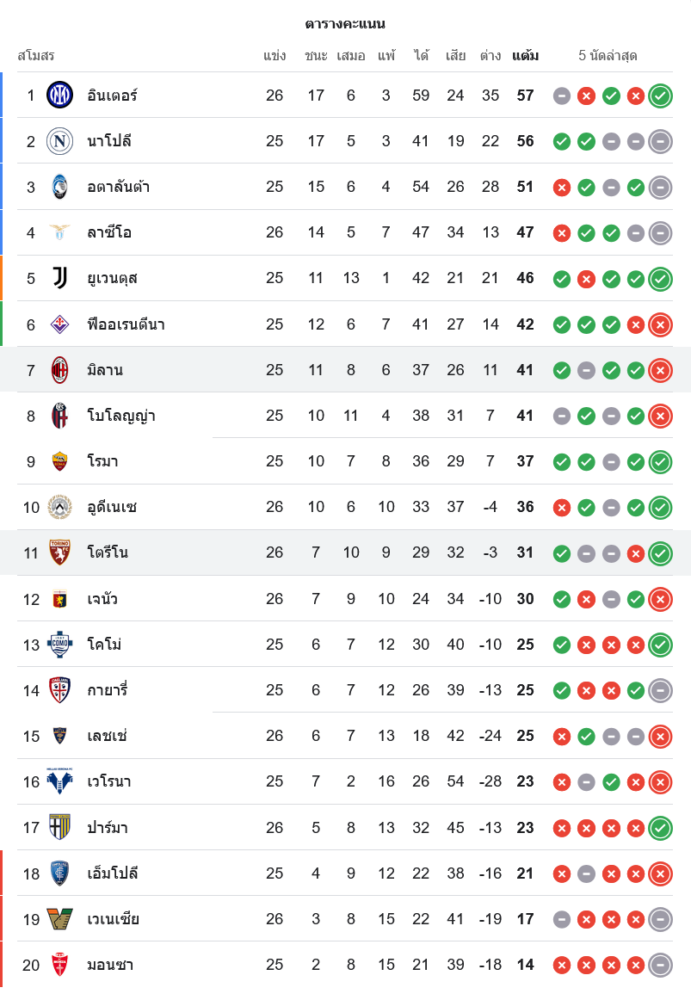Tap the Fiorentina purple crest
The width and height of the screenshot is (691, 1000).
[x=60, y=324]
